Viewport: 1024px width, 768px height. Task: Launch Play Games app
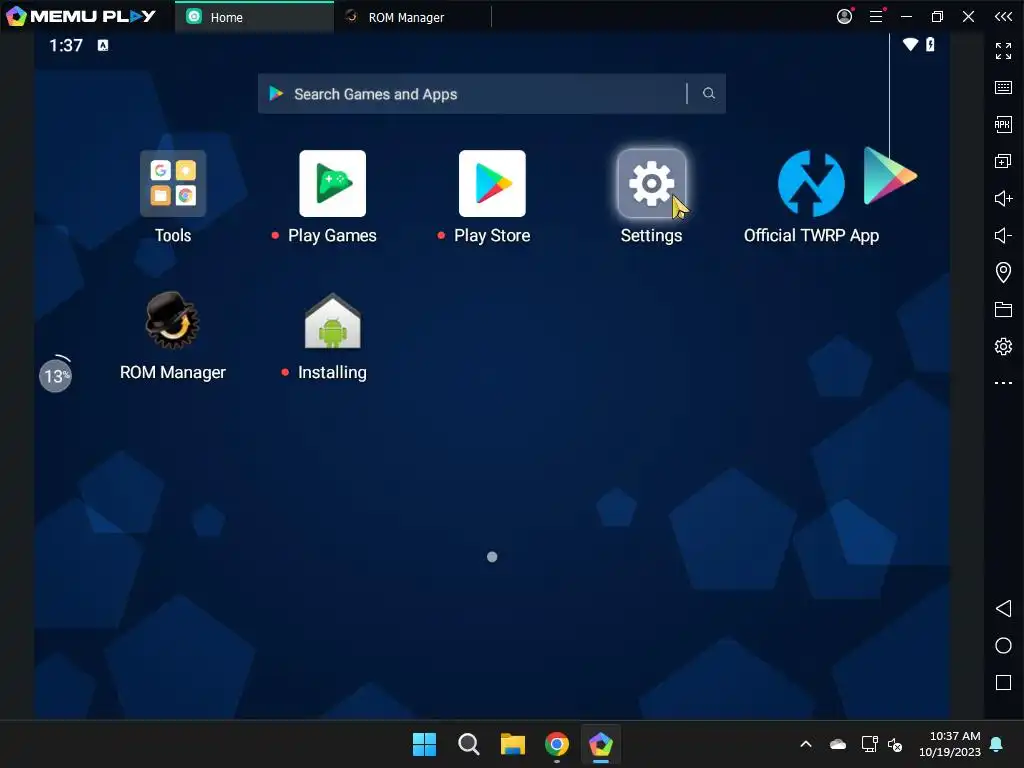click(332, 184)
